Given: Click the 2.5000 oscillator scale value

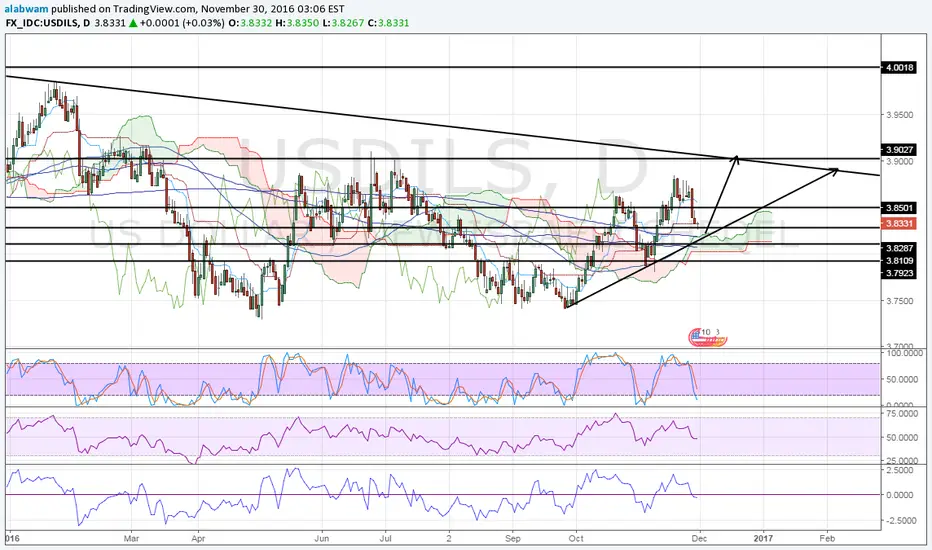Looking at the screenshot, I should pyautogui.click(x=900, y=470).
